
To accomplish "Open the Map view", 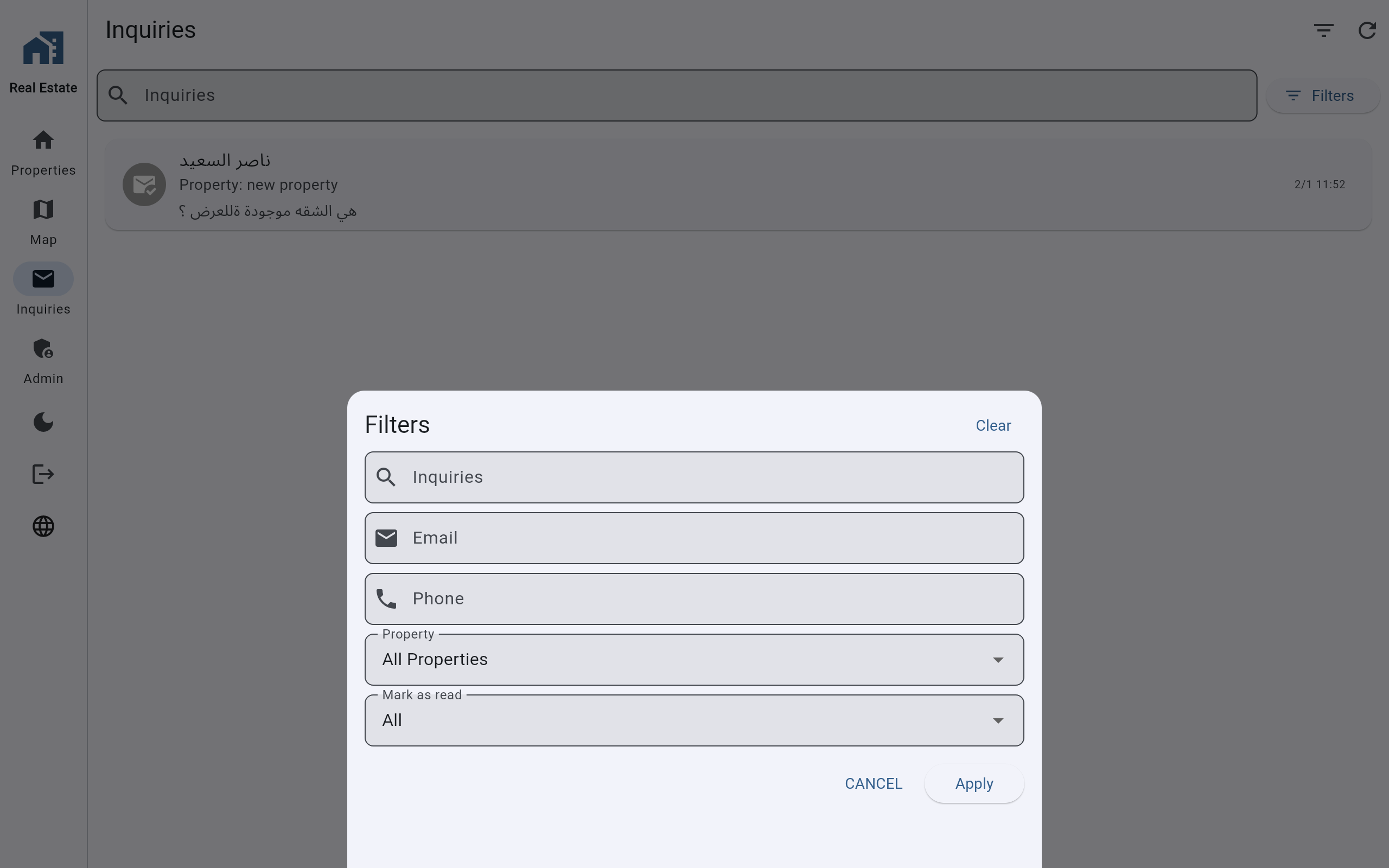I will coord(43,221).
